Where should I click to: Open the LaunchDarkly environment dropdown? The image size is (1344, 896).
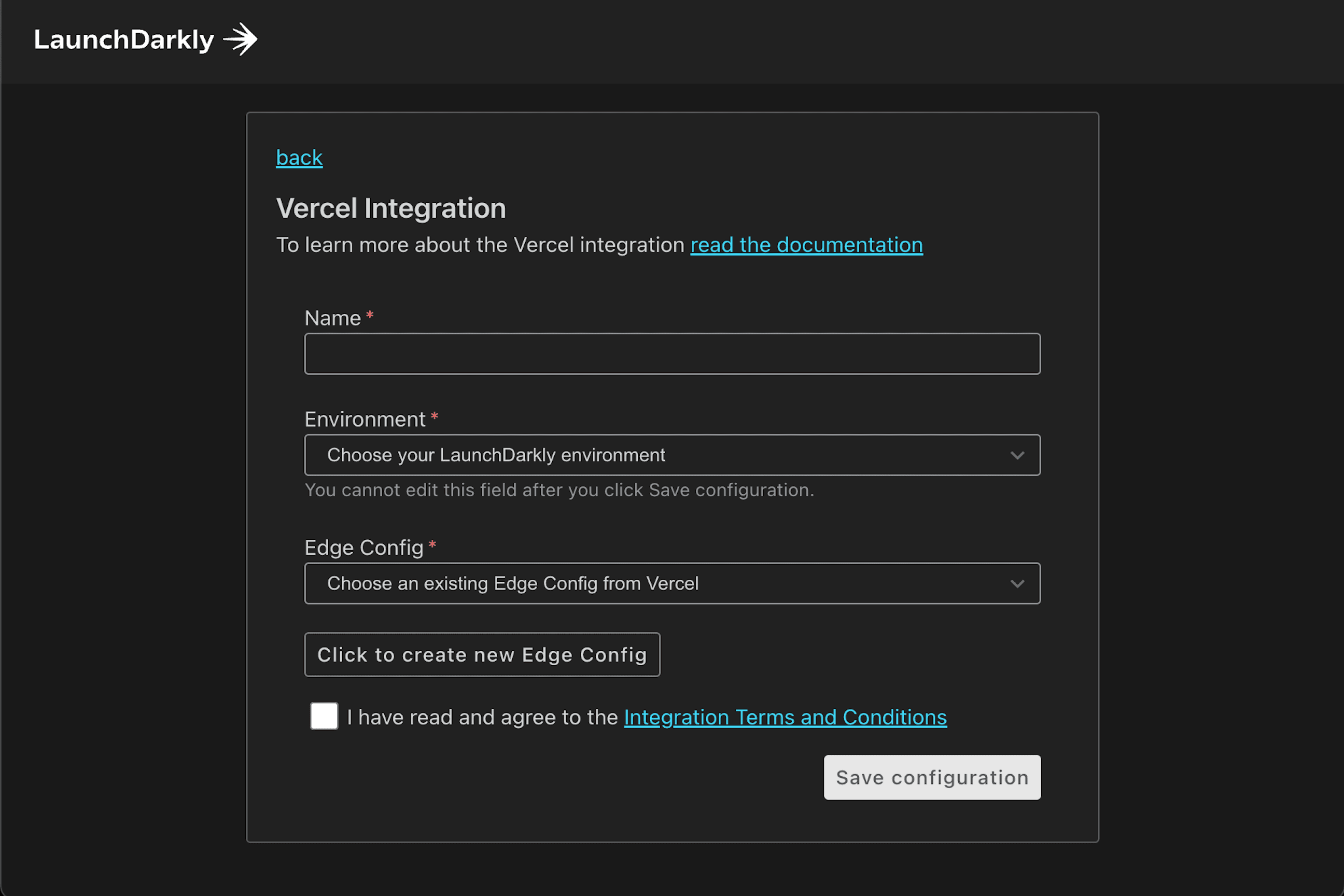[657, 455]
